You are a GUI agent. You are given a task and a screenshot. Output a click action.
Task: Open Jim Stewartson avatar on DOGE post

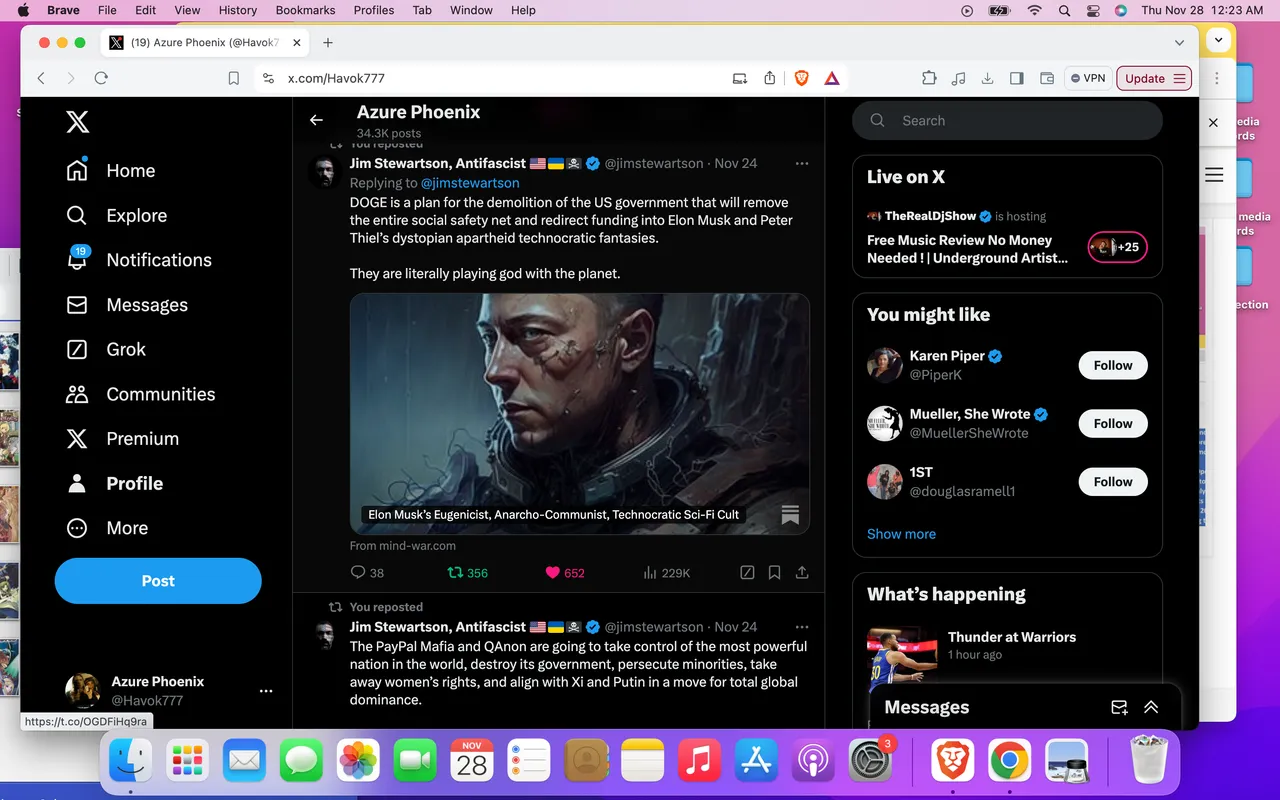click(x=324, y=172)
